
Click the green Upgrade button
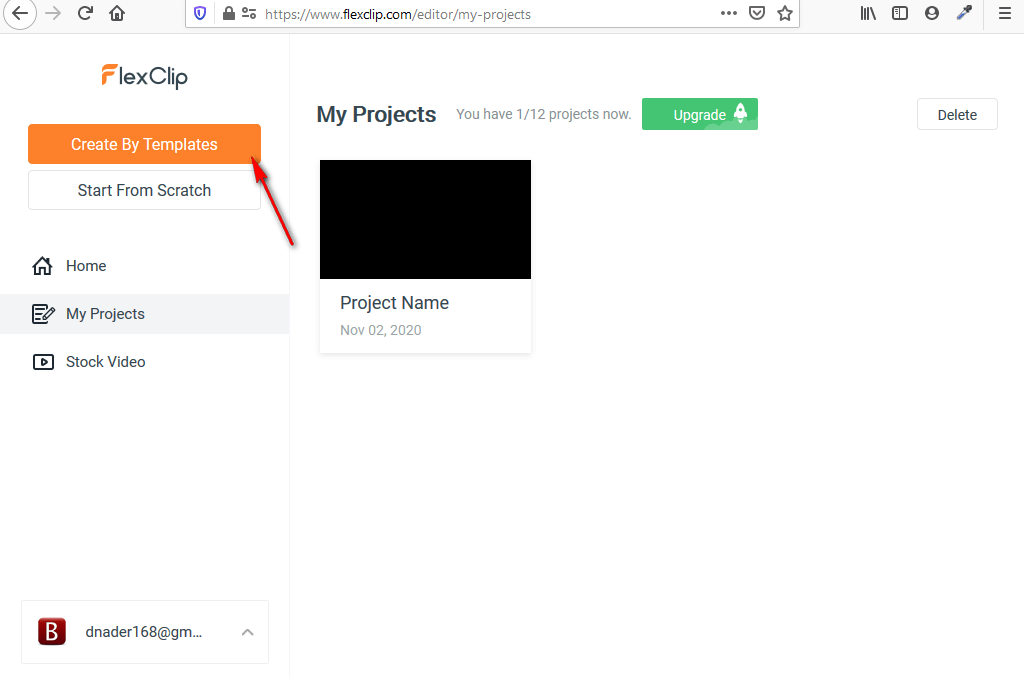point(700,114)
